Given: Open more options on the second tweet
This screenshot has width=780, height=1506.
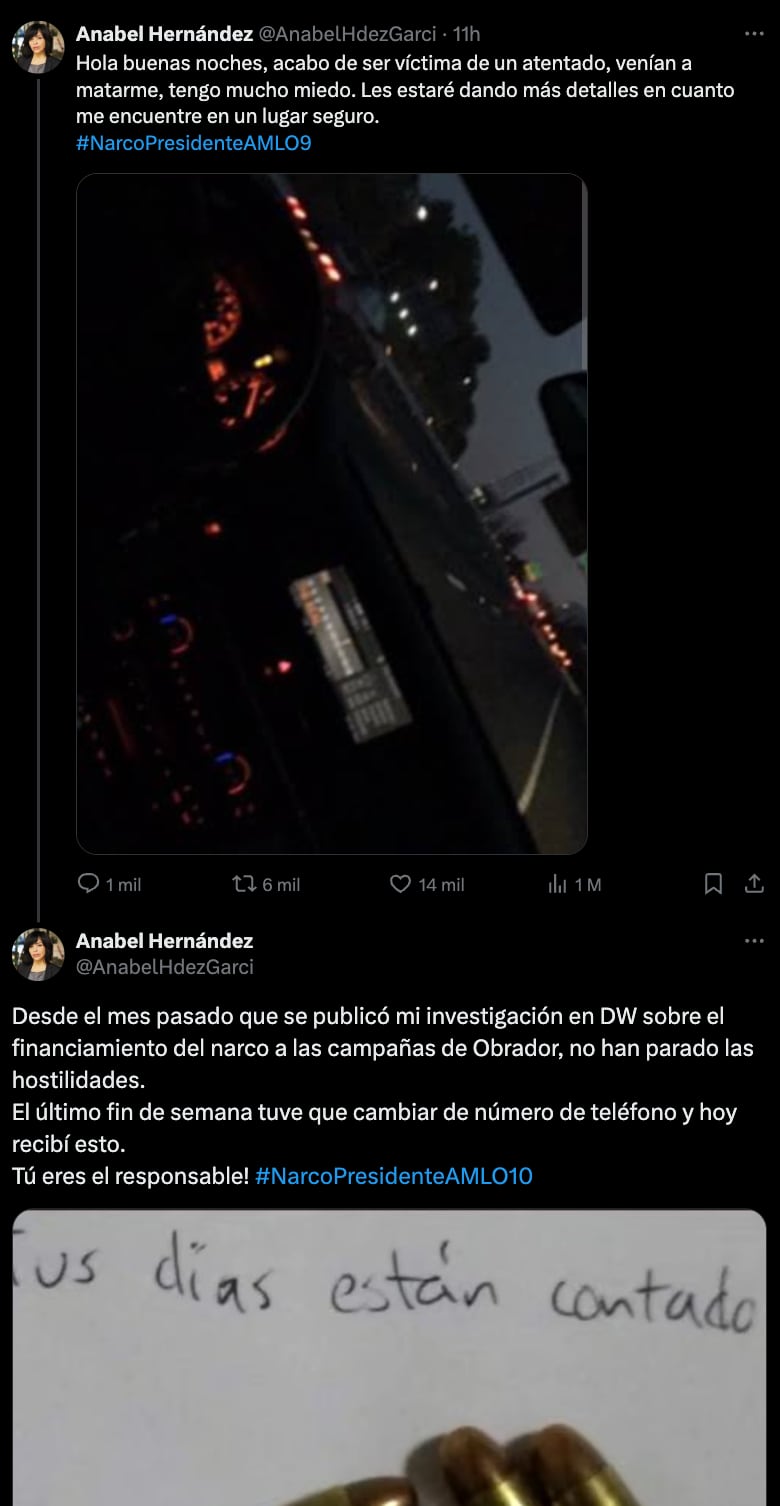Looking at the screenshot, I should (755, 941).
